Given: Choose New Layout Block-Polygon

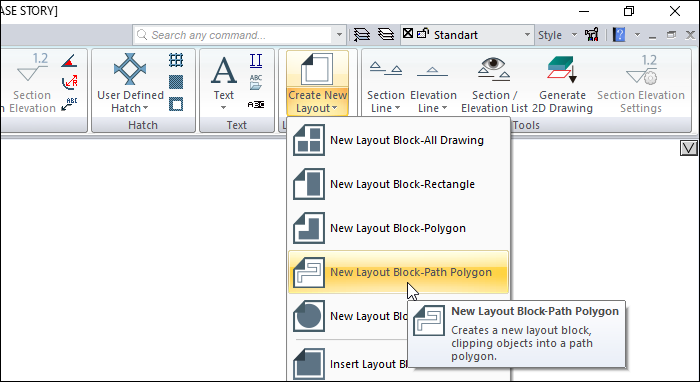Looking at the screenshot, I should click(398, 228).
